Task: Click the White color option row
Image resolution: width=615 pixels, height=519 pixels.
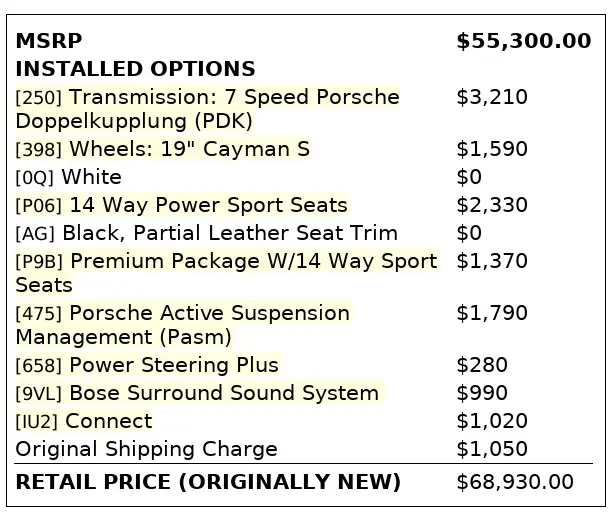Action: coord(91,178)
